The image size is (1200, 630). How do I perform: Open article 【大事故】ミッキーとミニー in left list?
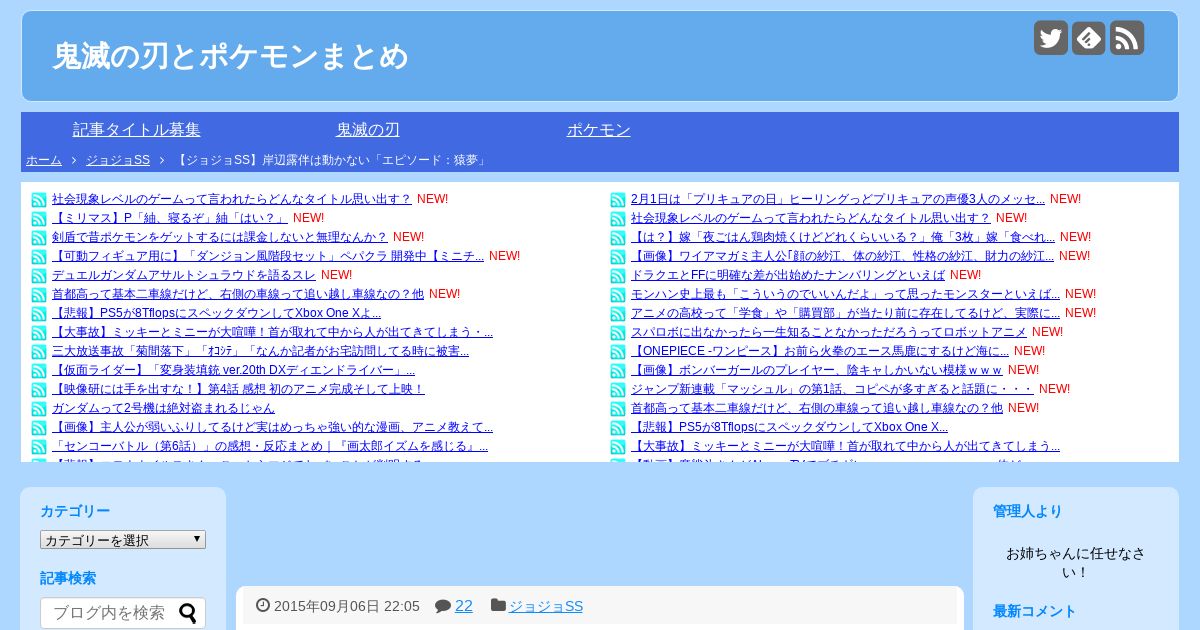[x=272, y=332]
